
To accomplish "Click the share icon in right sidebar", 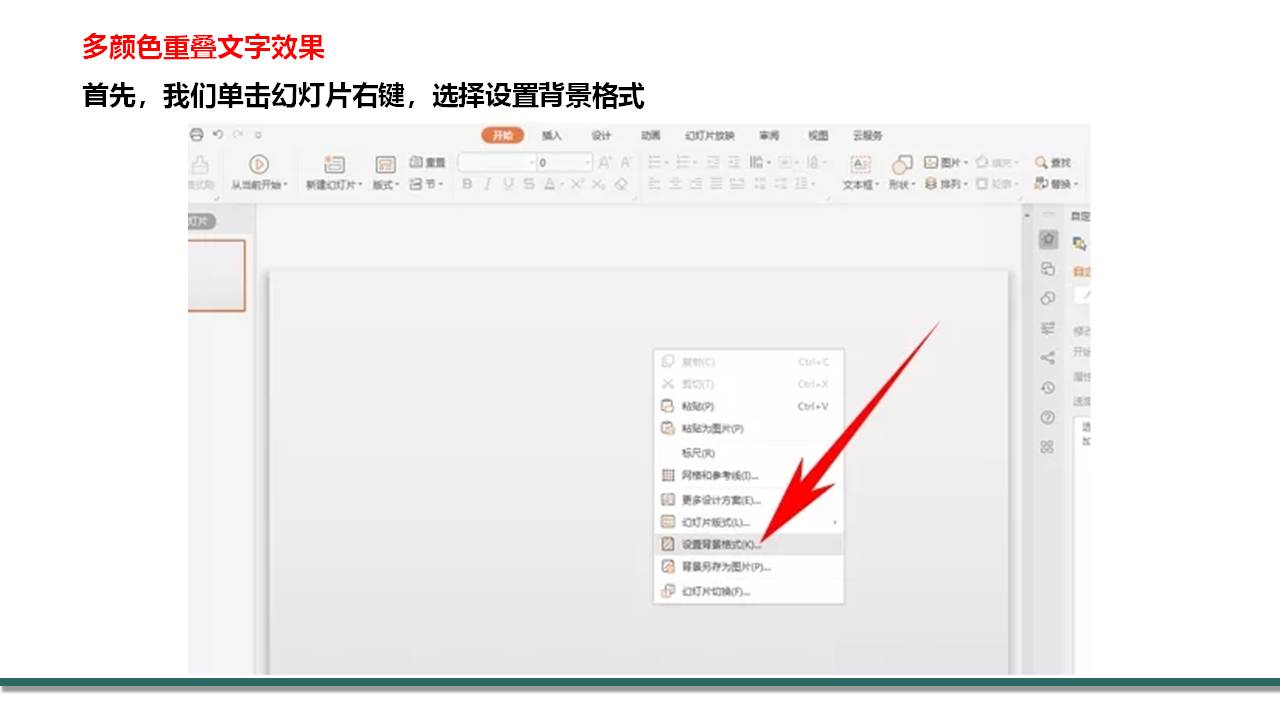I will (x=1047, y=358).
